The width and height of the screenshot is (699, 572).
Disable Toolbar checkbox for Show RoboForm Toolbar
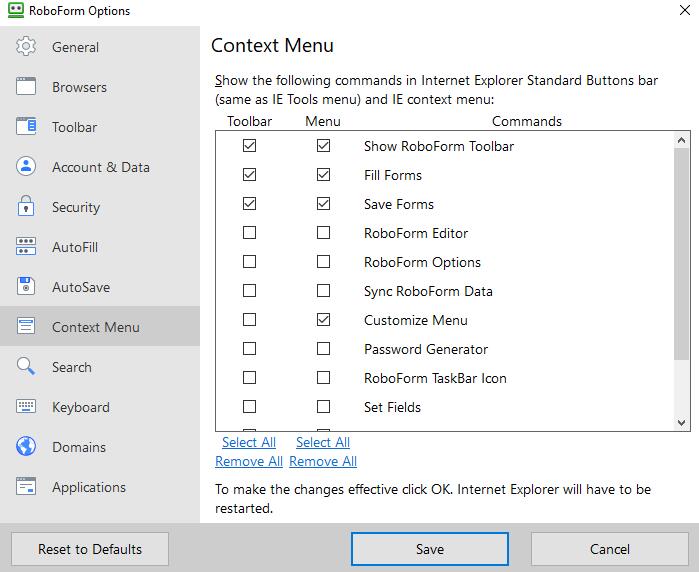[x=249, y=146]
